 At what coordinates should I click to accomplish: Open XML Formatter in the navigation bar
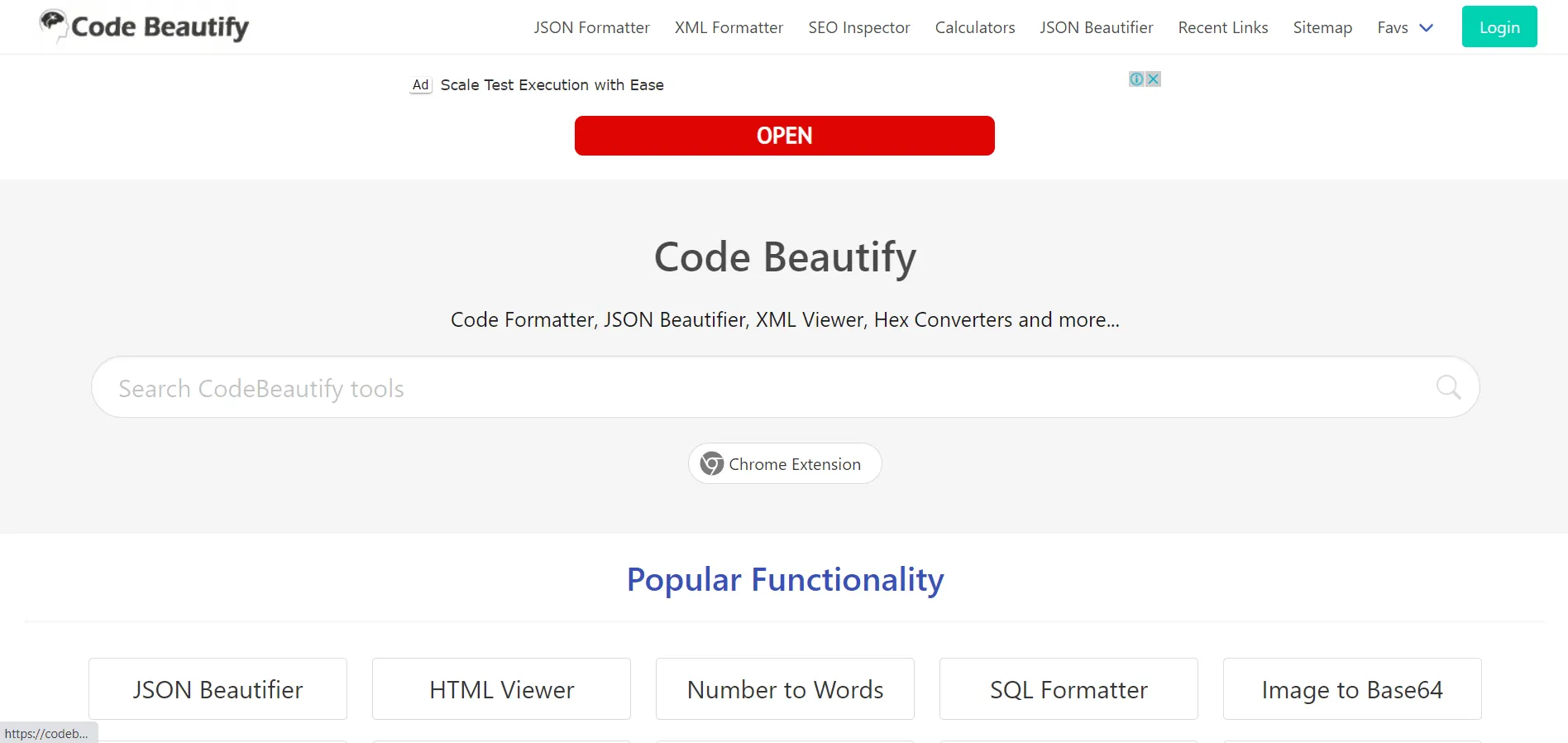click(x=729, y=27)
